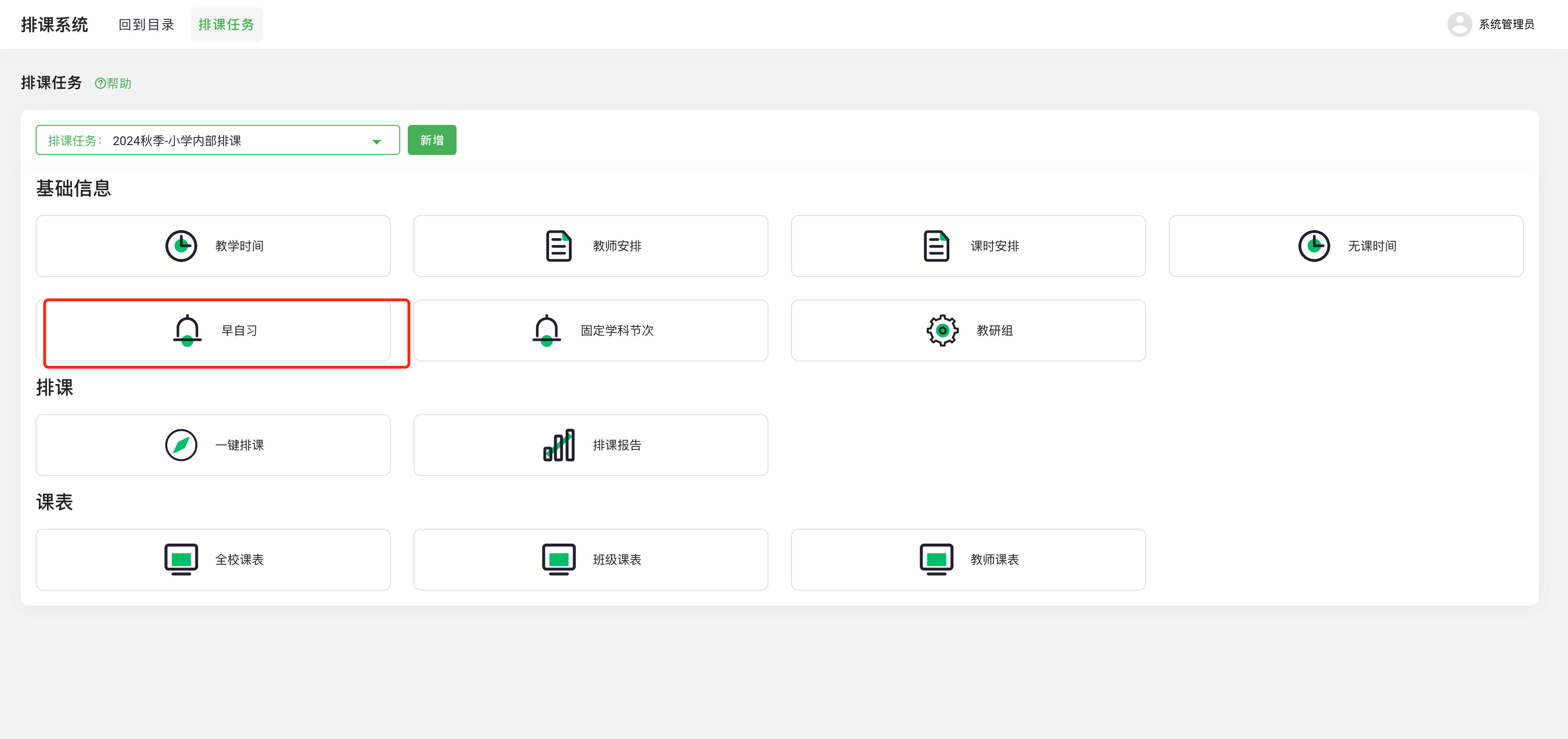Open the 帮助 help link

point(113,83)
